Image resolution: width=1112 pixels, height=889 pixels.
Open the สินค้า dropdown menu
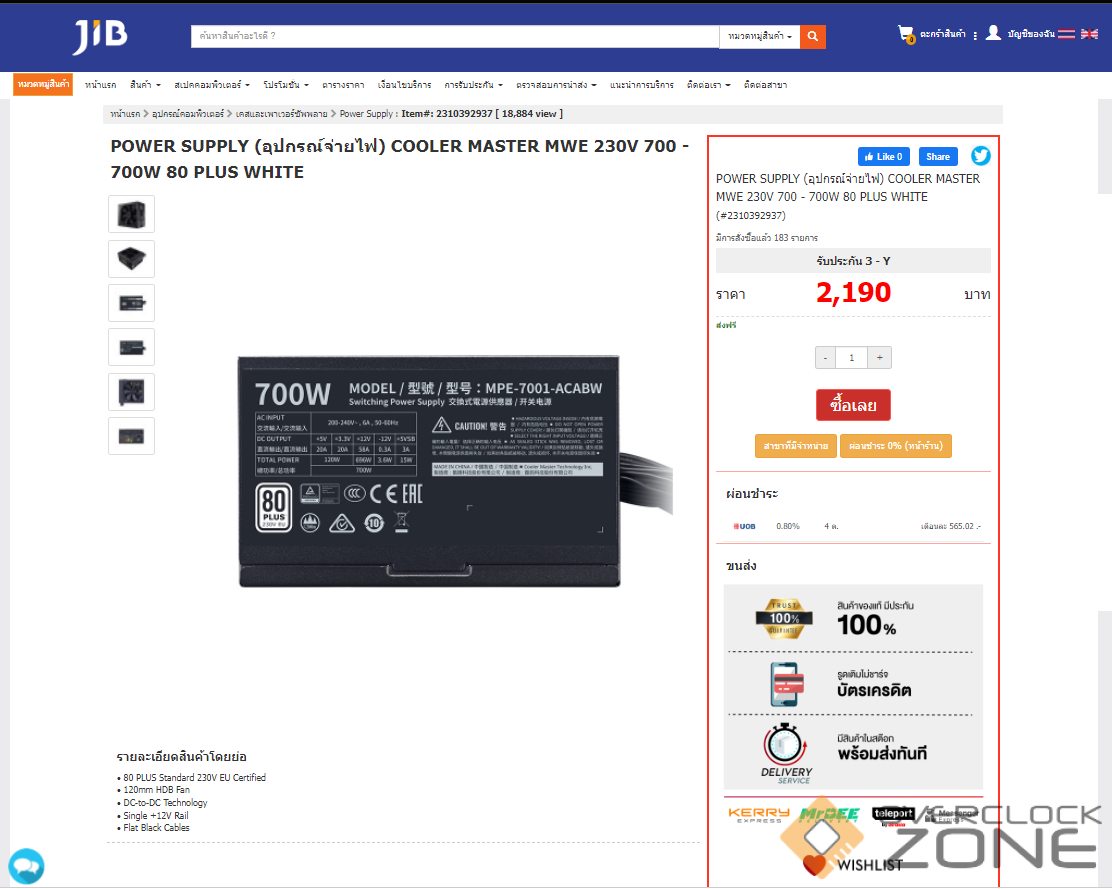tap(145, 85)
